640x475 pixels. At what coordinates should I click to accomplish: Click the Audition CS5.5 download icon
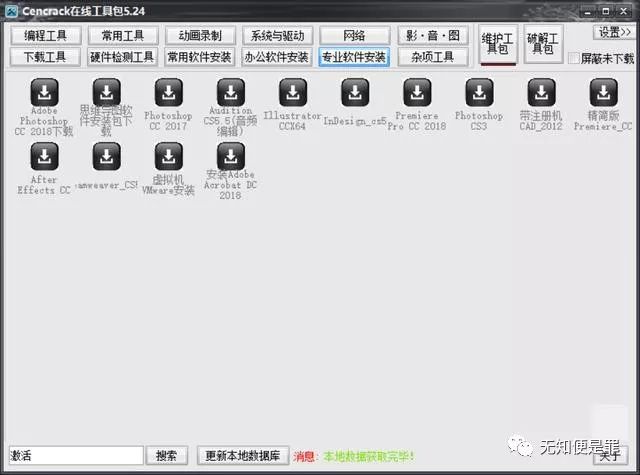(231, 92)
